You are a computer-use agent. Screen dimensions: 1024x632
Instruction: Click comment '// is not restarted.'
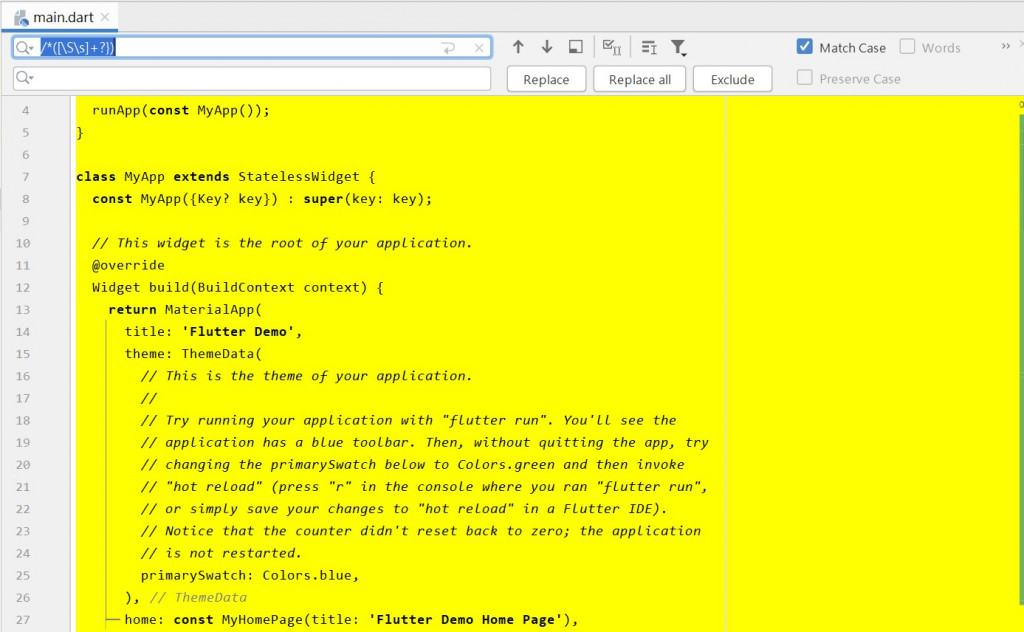coord(221,553)
